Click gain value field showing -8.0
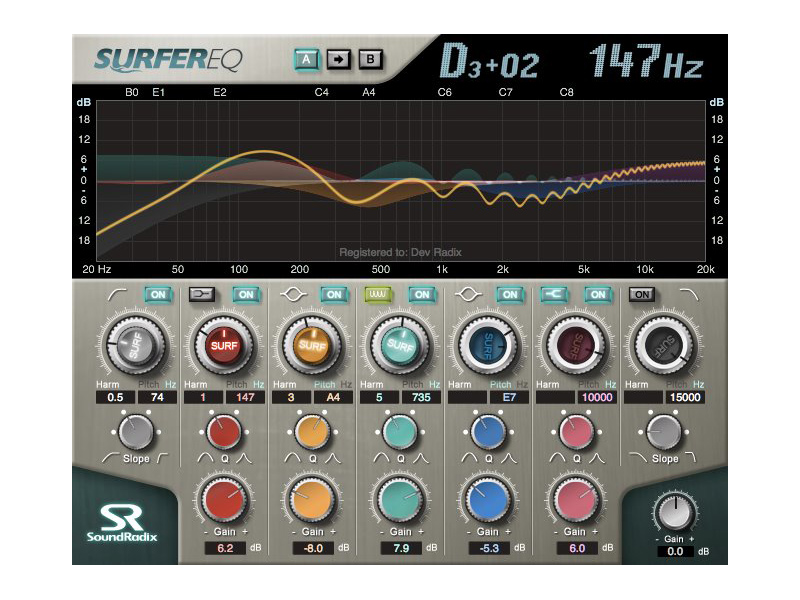This screenshot has height=600, width=800. pos(313,548)
